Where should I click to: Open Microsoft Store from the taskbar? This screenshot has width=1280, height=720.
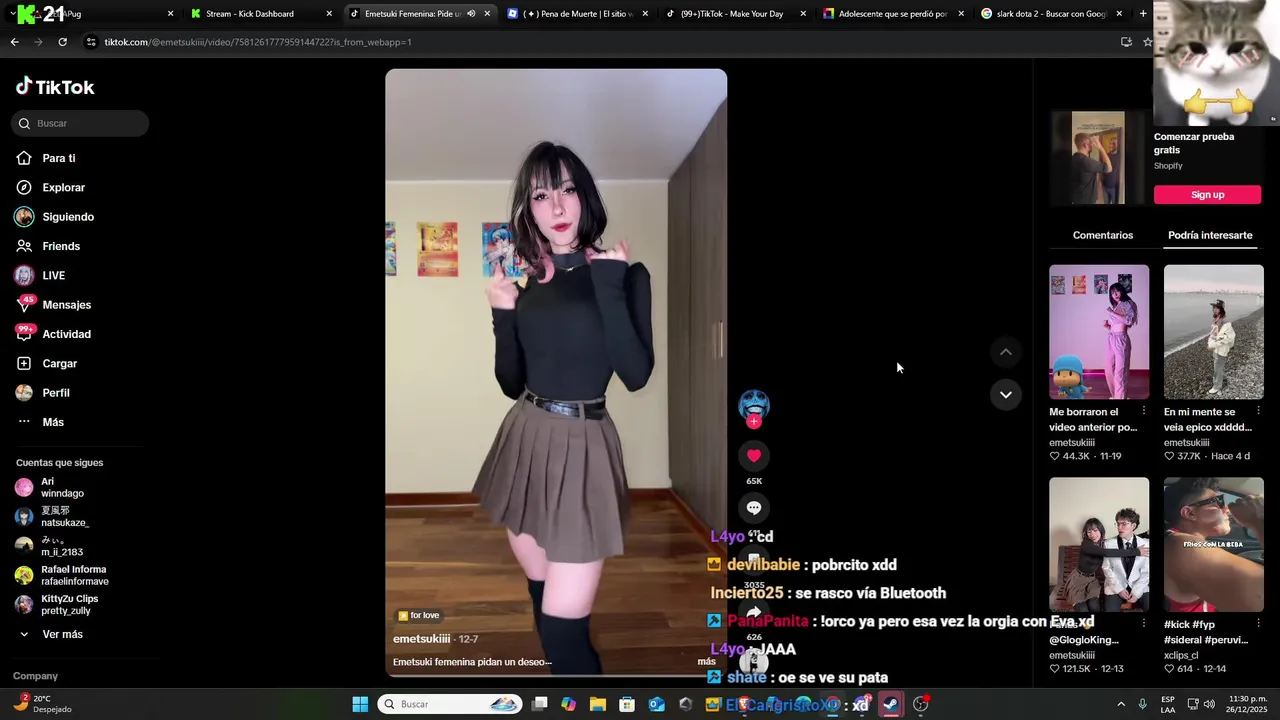point(627,704)
